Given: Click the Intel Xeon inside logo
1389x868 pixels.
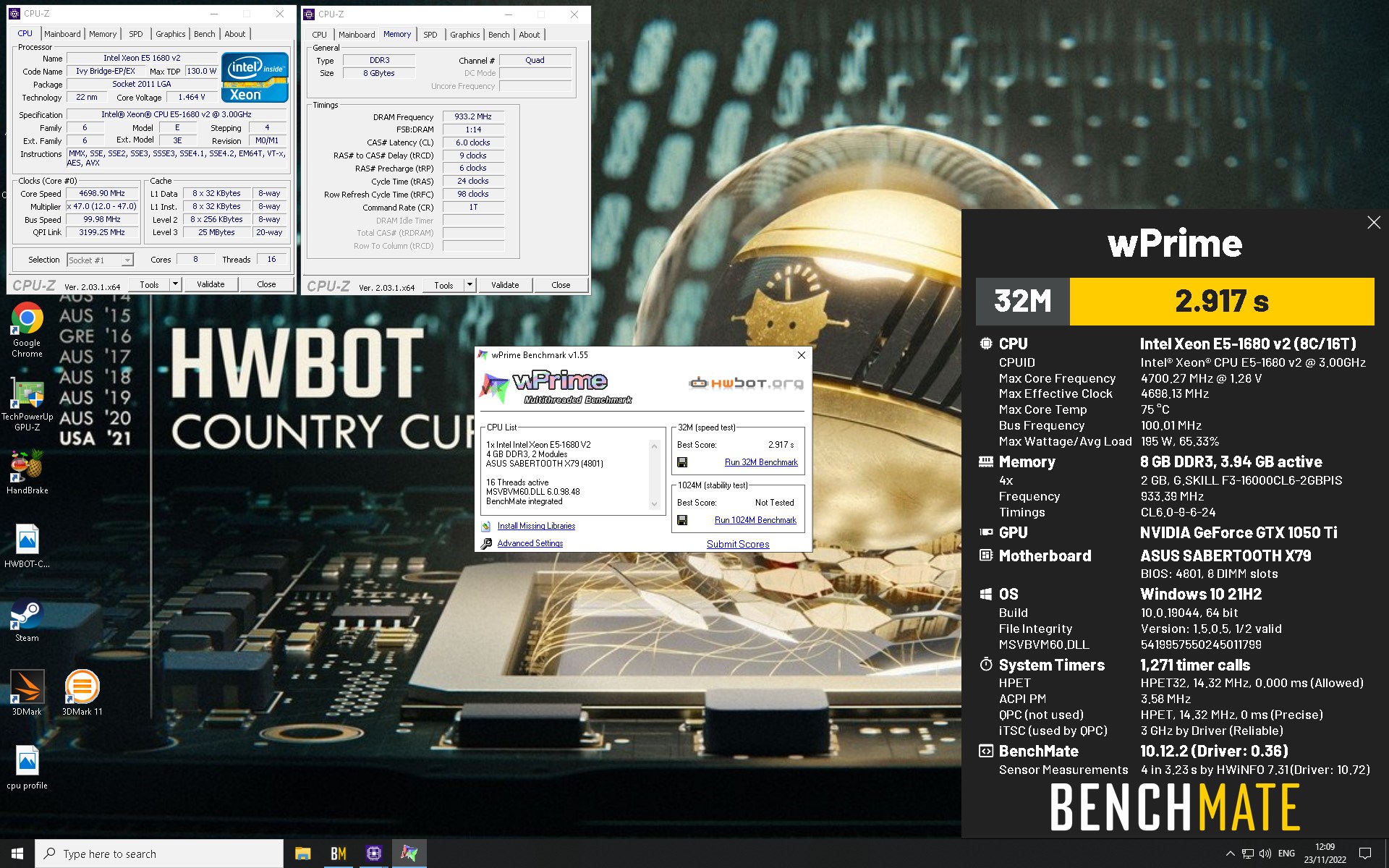Looking at the screenshot, I should tap(255, 77).
